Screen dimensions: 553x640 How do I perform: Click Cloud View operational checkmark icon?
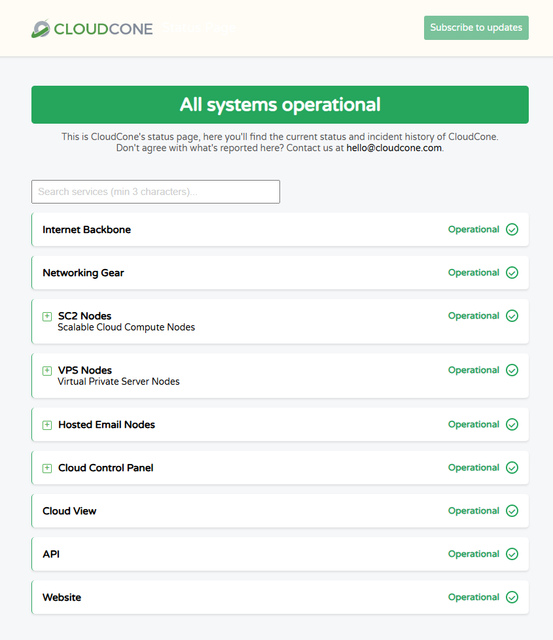click(x=512, y=511)
